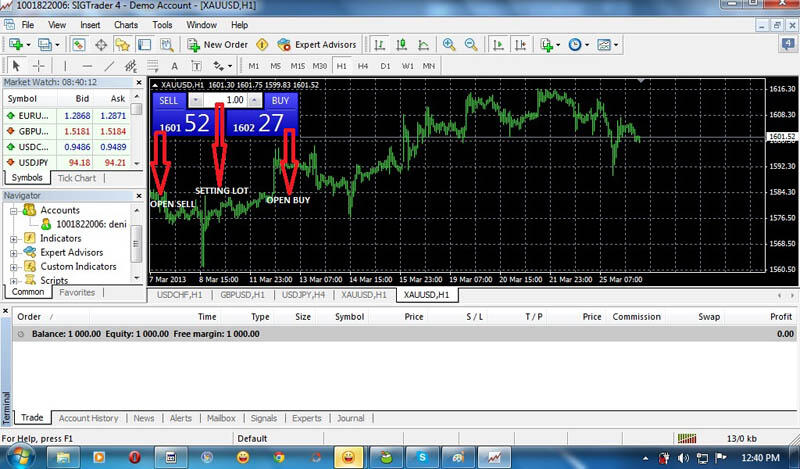Expand the Expert Advisors tree node
The image size is (800, 469).
tap(14, 253)
